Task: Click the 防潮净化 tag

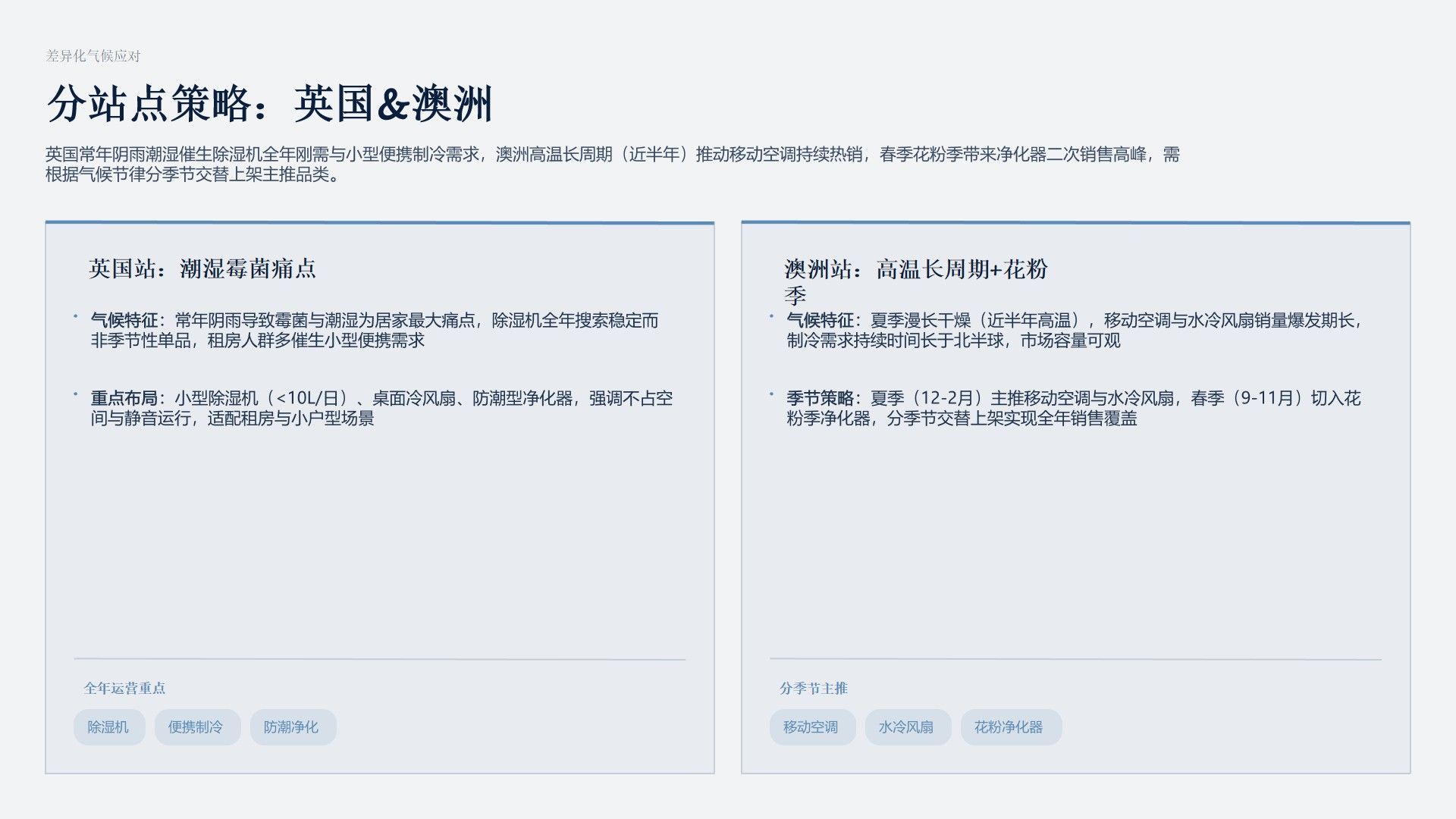Action: pyautogui.click(x=292, y=727)
